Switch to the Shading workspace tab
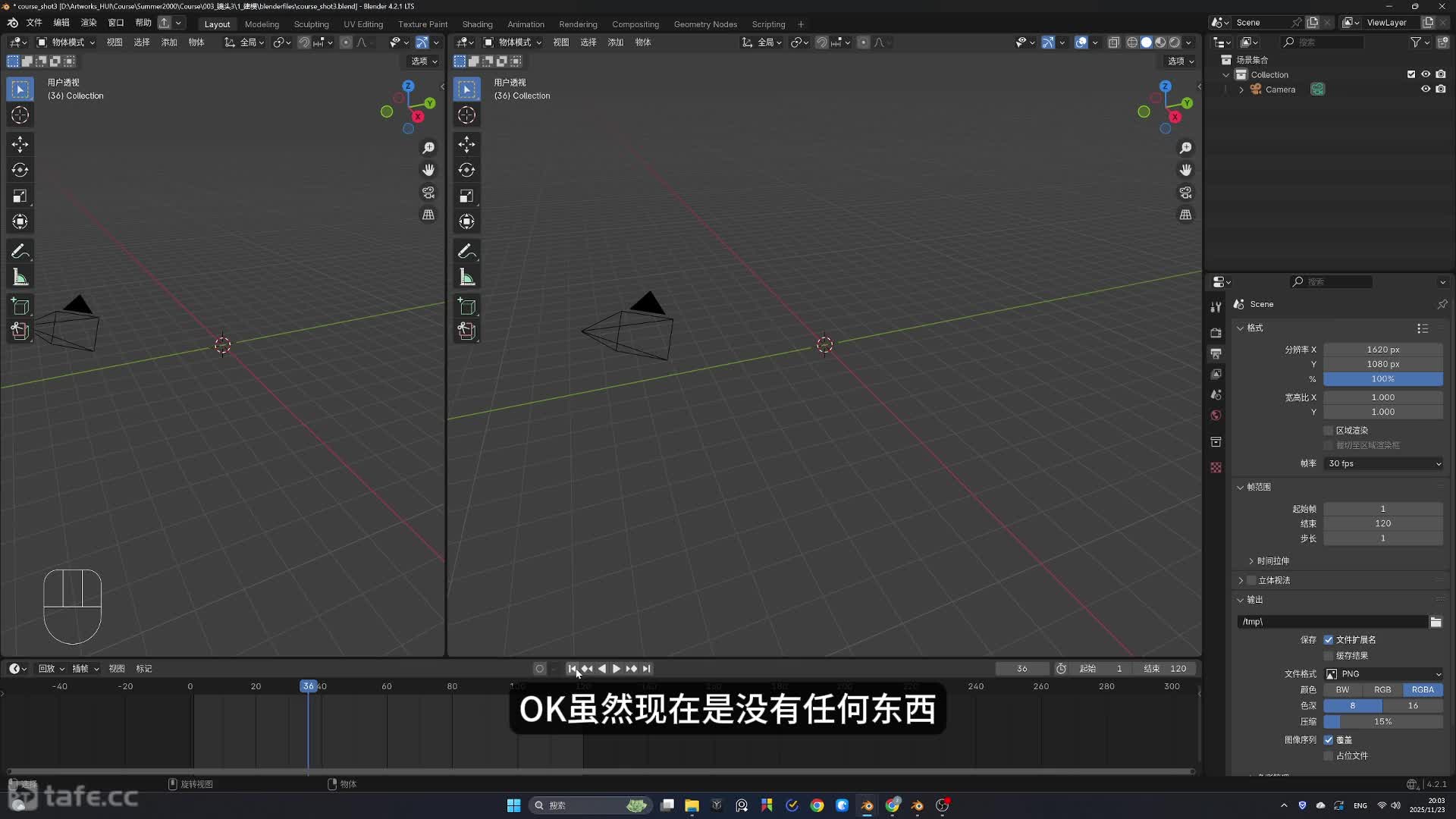The width and height of the screenshot is (1456, 819). pos(477,24)
